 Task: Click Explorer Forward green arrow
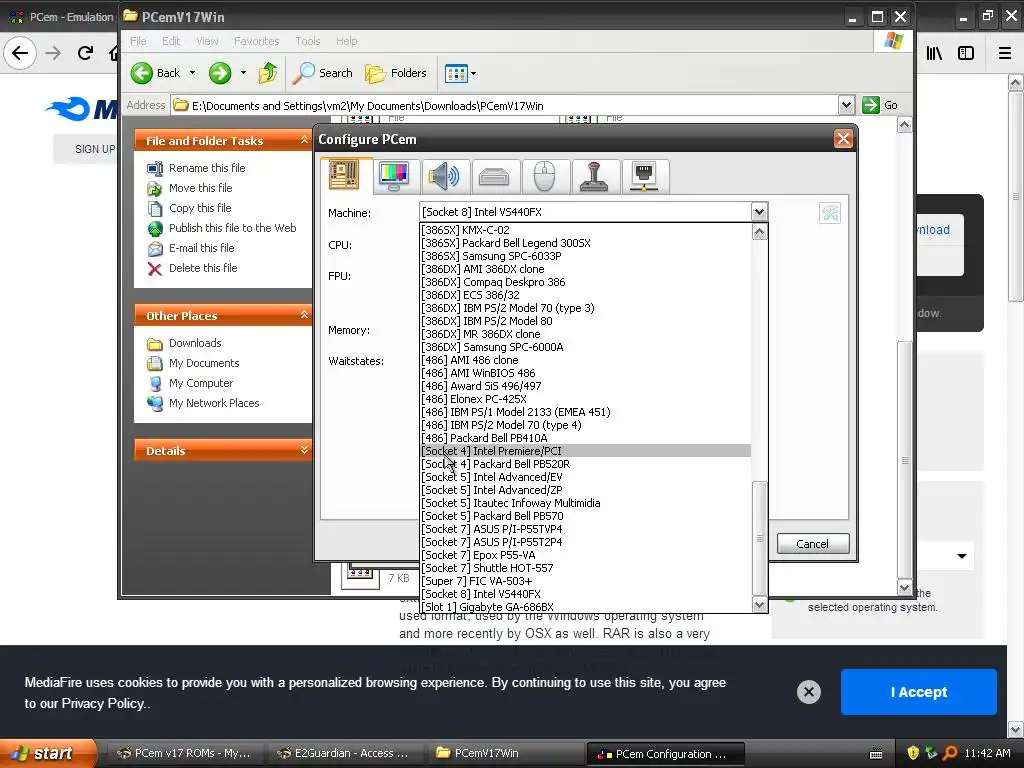pos(220,73)
